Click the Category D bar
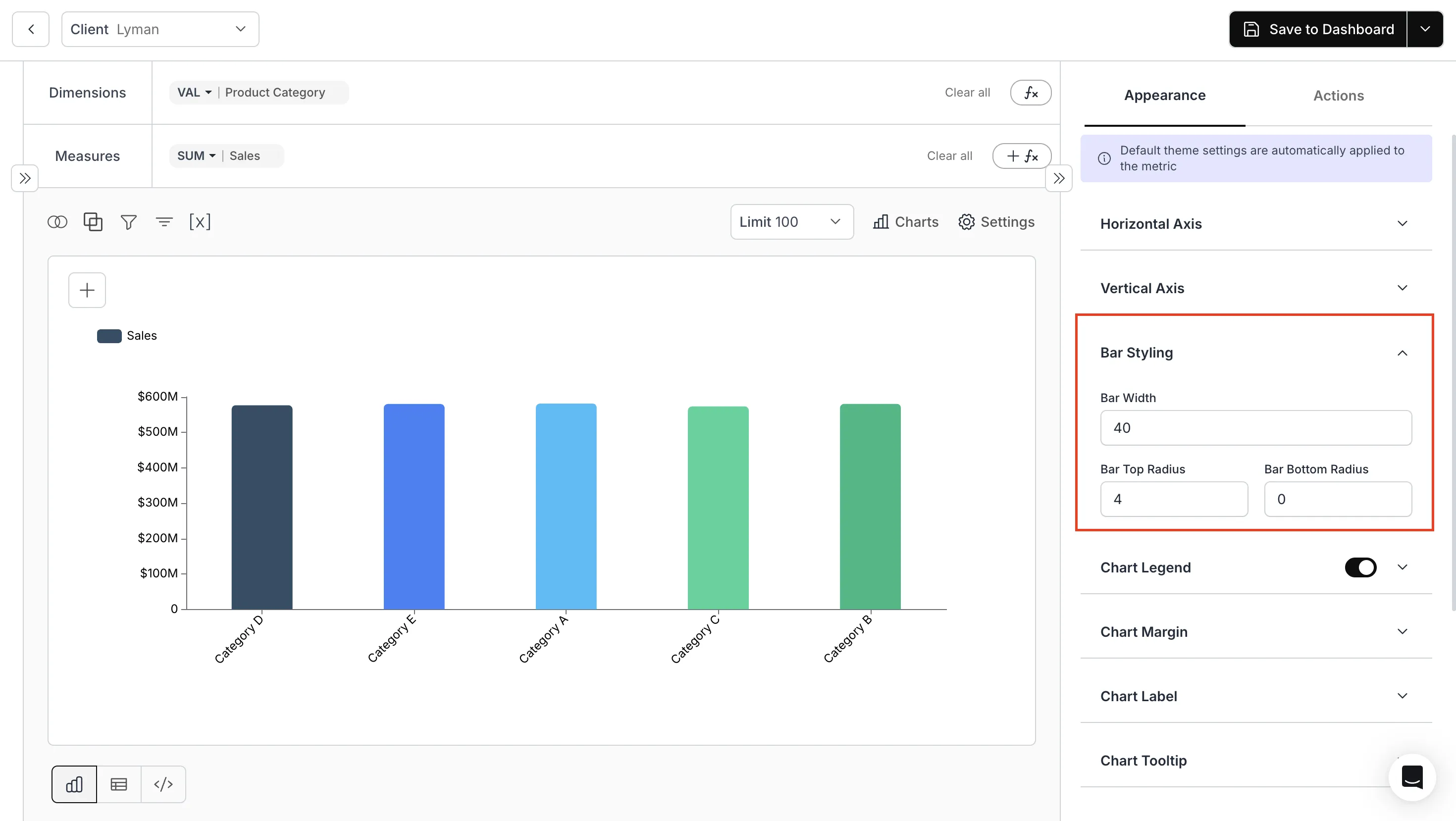 (x=261, y=507)
